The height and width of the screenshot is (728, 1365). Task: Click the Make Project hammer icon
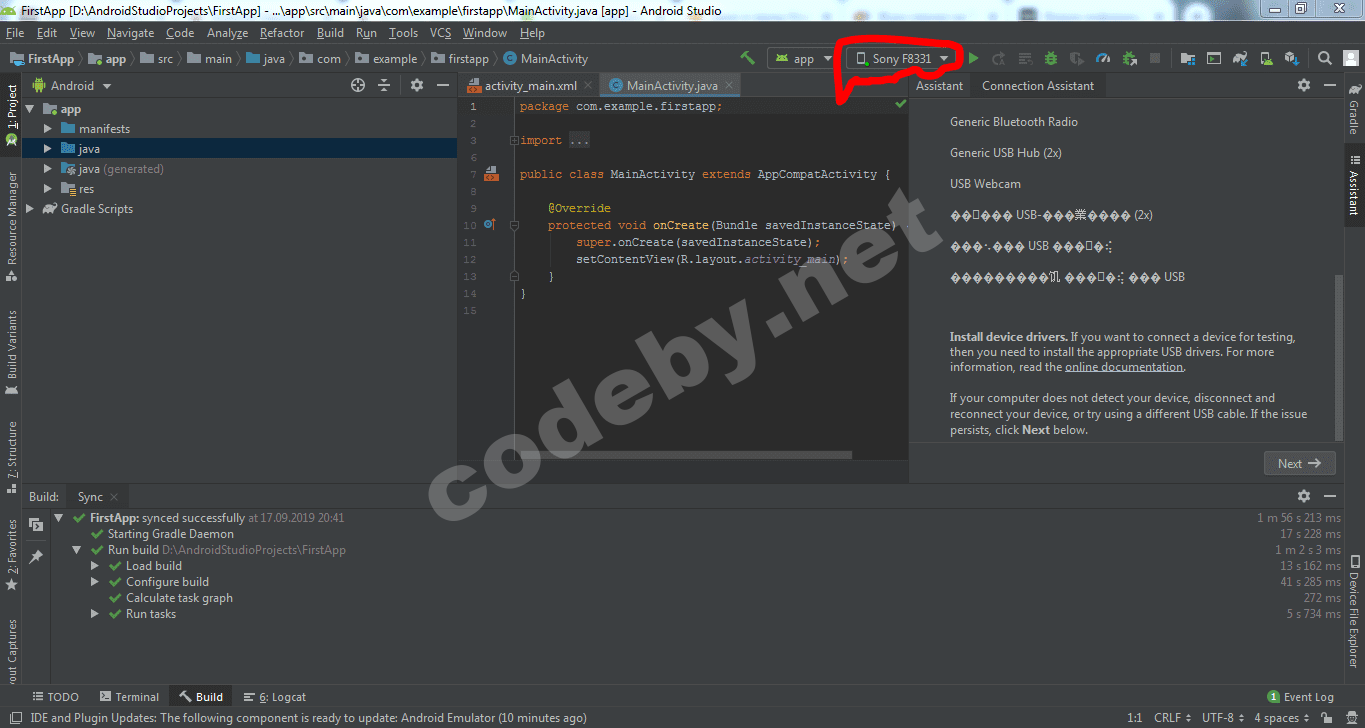click(x=747, y=59)
